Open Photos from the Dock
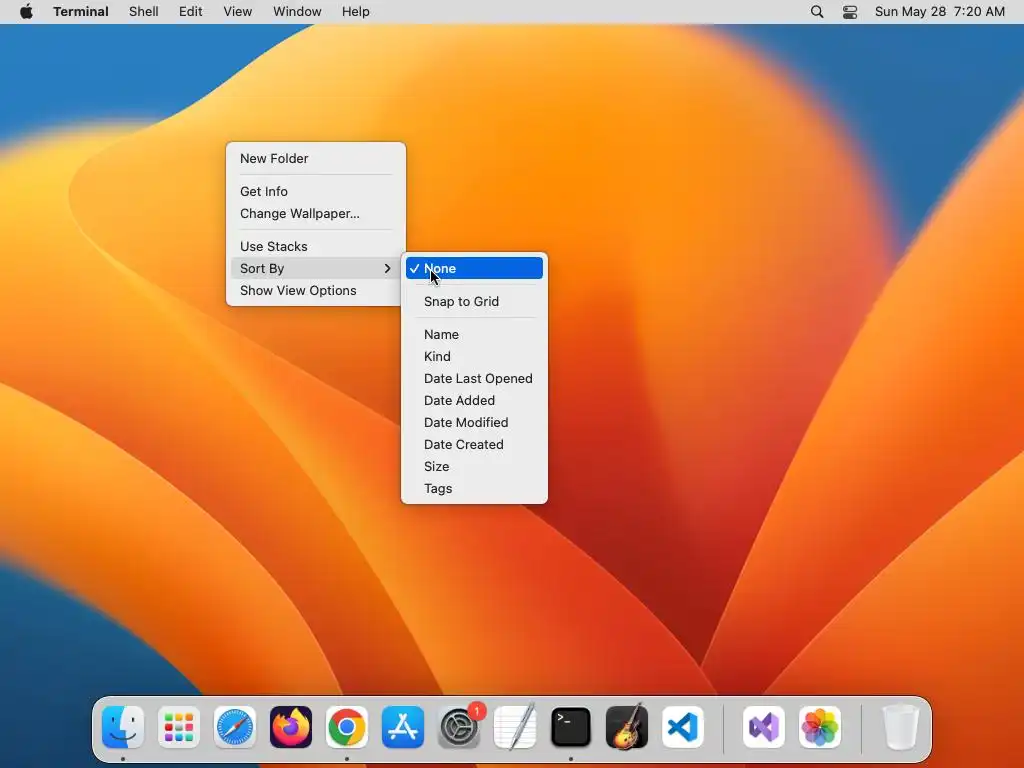 pyautogui.click(x=820, y=727)
